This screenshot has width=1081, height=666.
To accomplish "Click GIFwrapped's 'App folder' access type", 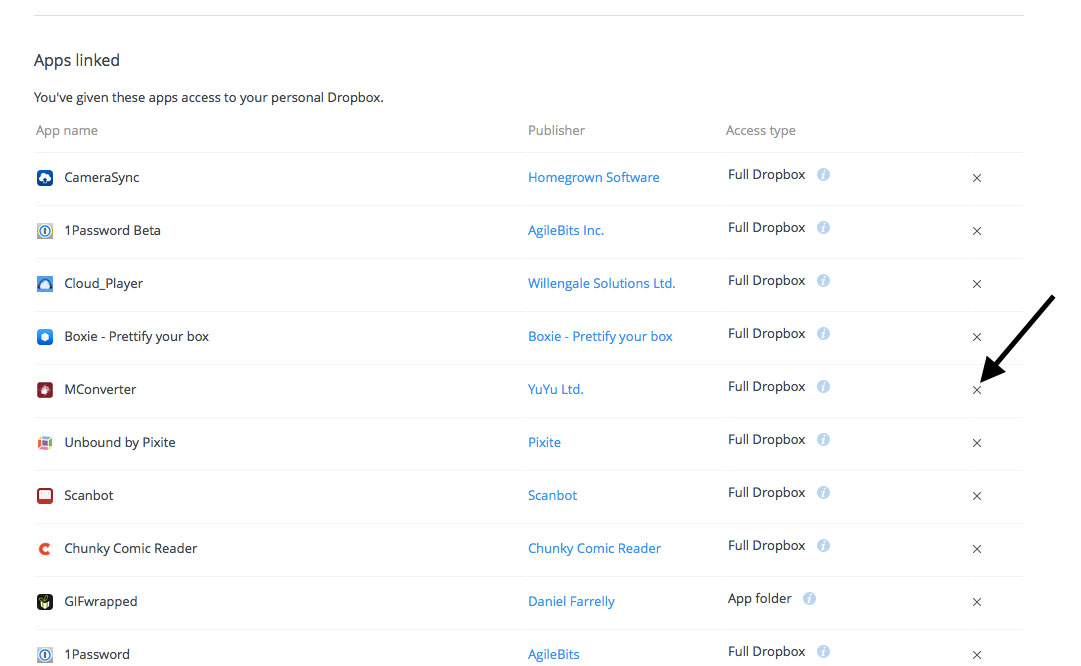I will 760,599.
